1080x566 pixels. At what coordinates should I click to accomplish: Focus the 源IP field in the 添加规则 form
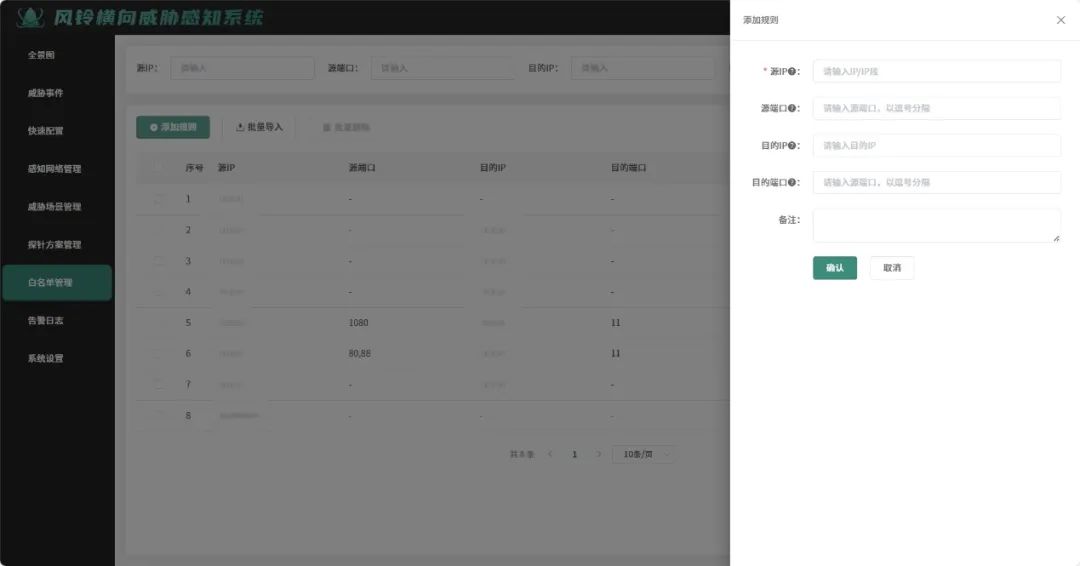click(x=937, y=72)
